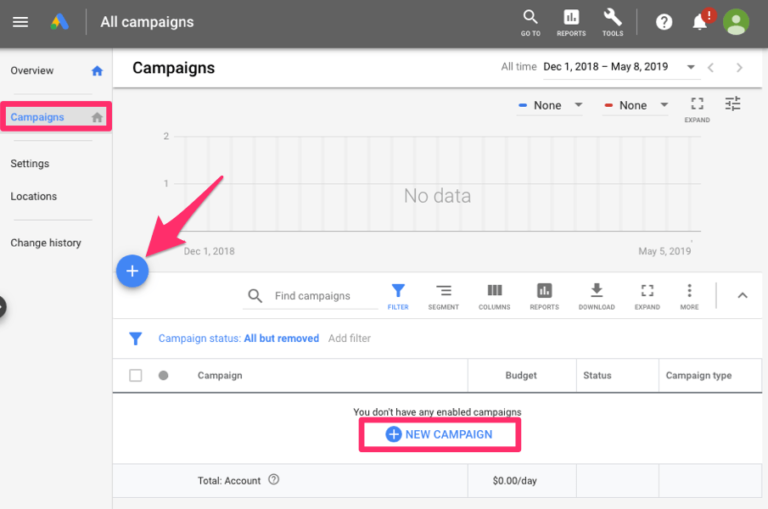Image resolution: width=768 pixels, height=509 pixels.
Task: Click the NEW CAMPAIGN button
Action: tap(439, 435)
